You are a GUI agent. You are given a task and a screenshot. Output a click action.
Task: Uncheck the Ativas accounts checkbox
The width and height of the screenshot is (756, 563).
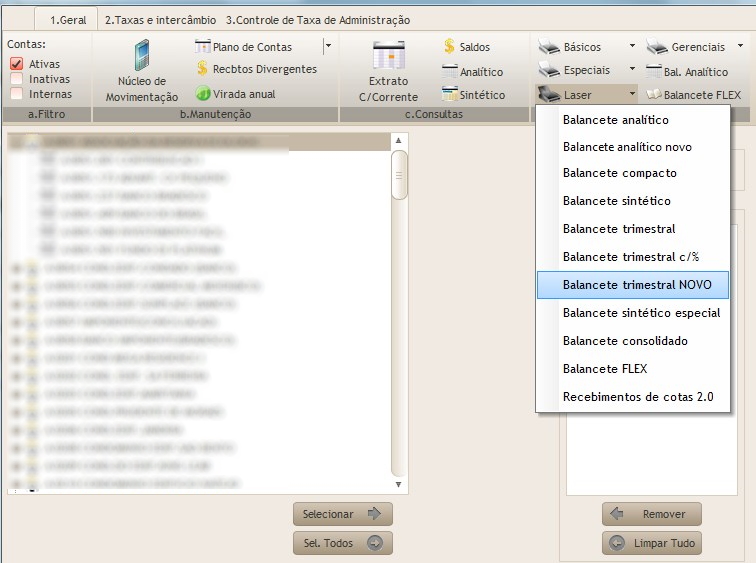[x=16, y=64]
